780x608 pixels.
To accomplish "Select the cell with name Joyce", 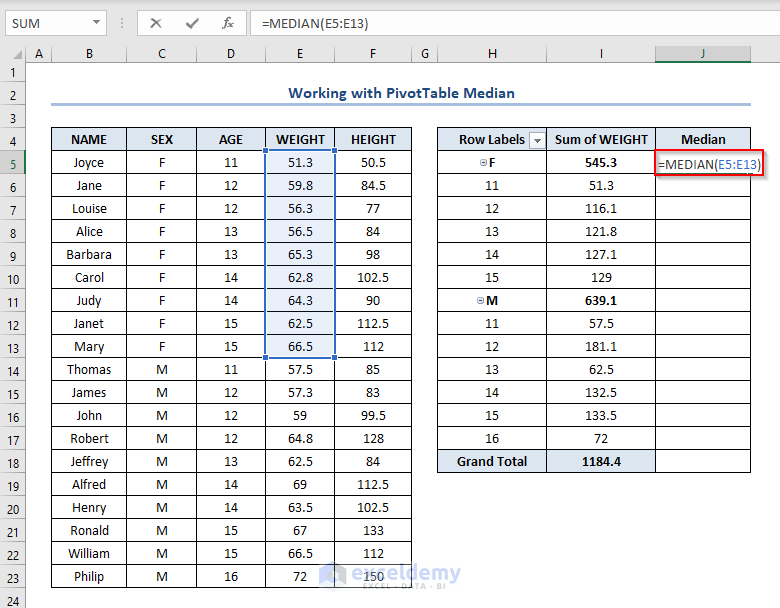I will (x=89, y=163).
